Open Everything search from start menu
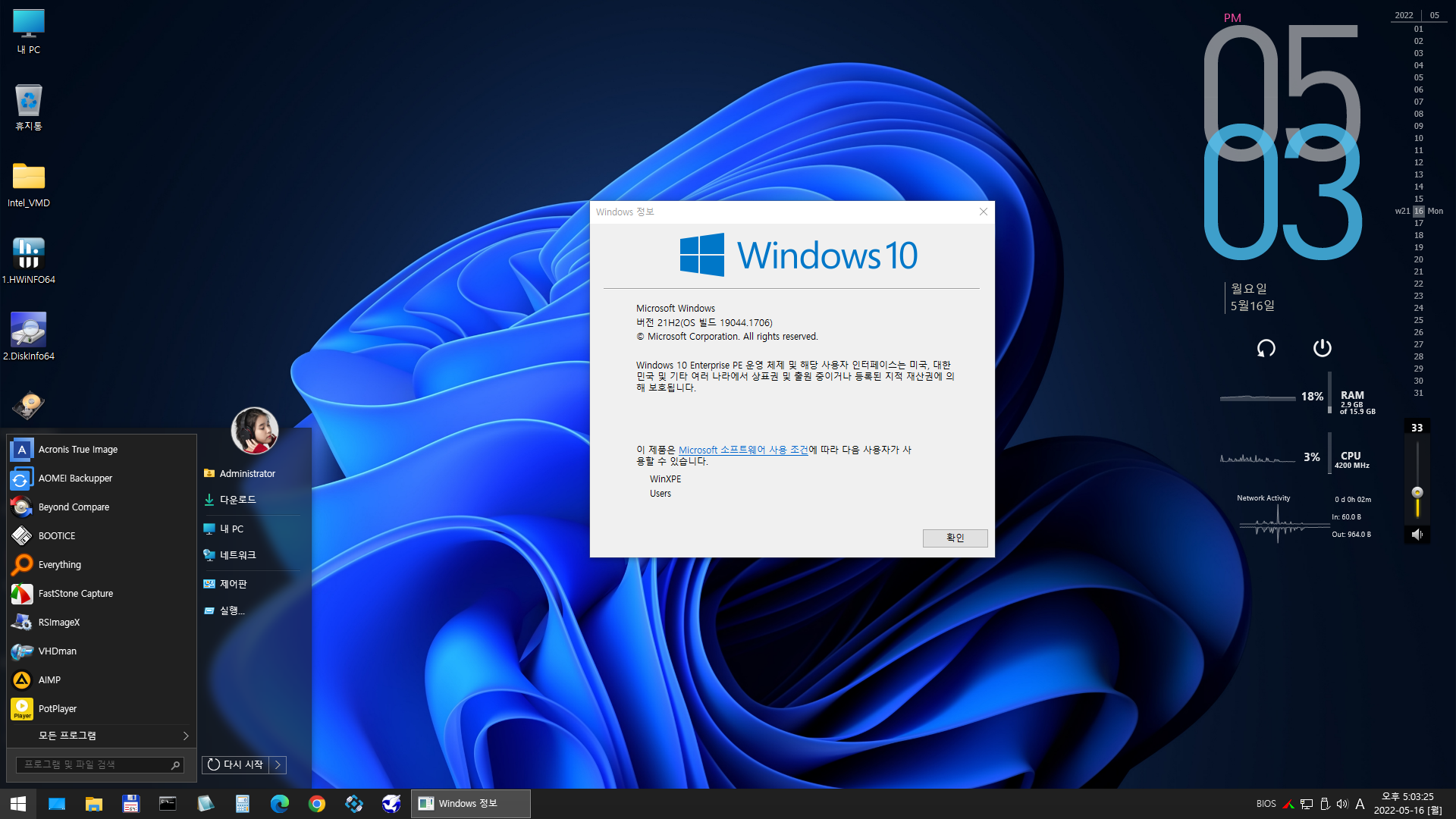1456x819 pixels. click(101, 565)
